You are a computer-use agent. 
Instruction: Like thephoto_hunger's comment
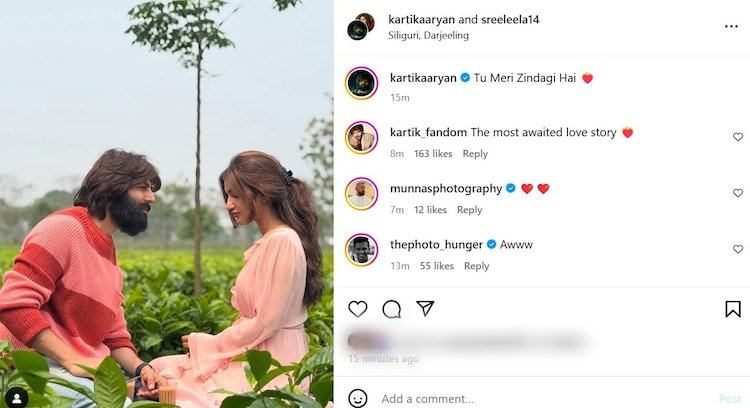click(738, 249)
